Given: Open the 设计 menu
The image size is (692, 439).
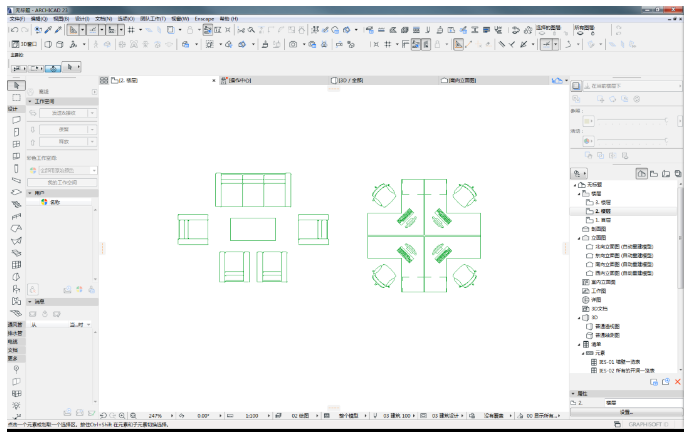Looking at the screenshot, I should tap(82, 19).
